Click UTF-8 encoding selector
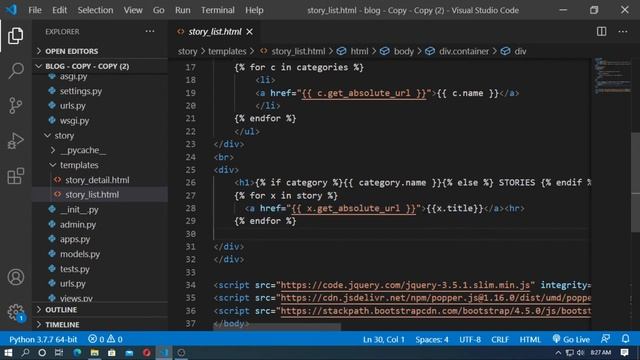The width and height of the screenshot is (640, 360). 470,339
